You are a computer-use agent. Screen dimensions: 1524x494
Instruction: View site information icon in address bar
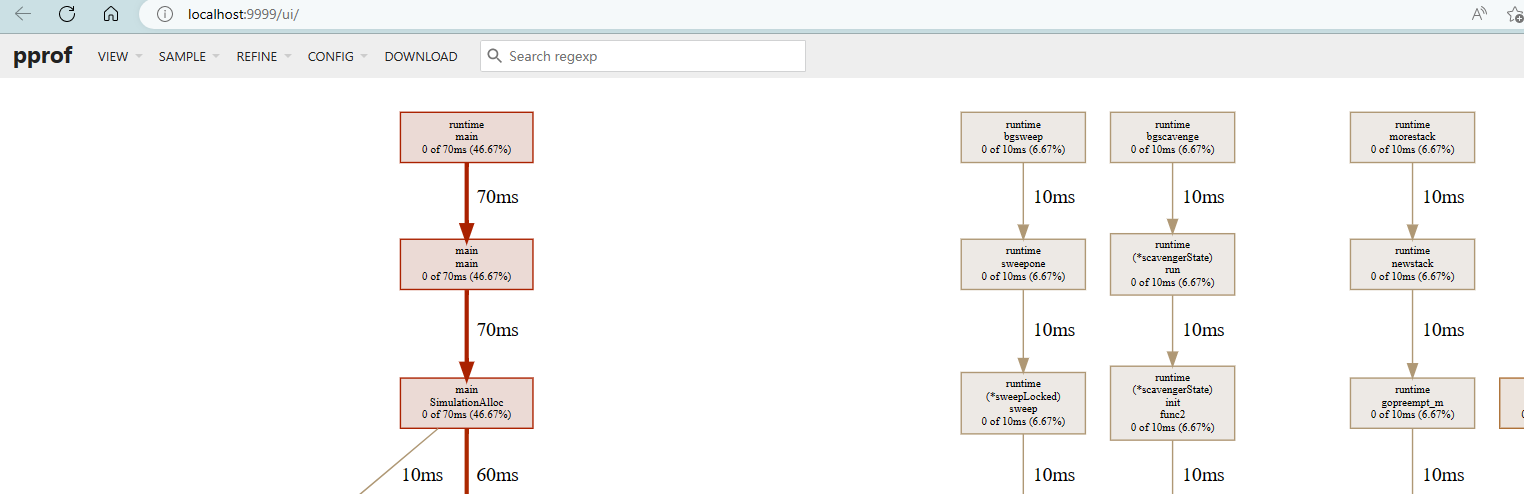point(165,14)
